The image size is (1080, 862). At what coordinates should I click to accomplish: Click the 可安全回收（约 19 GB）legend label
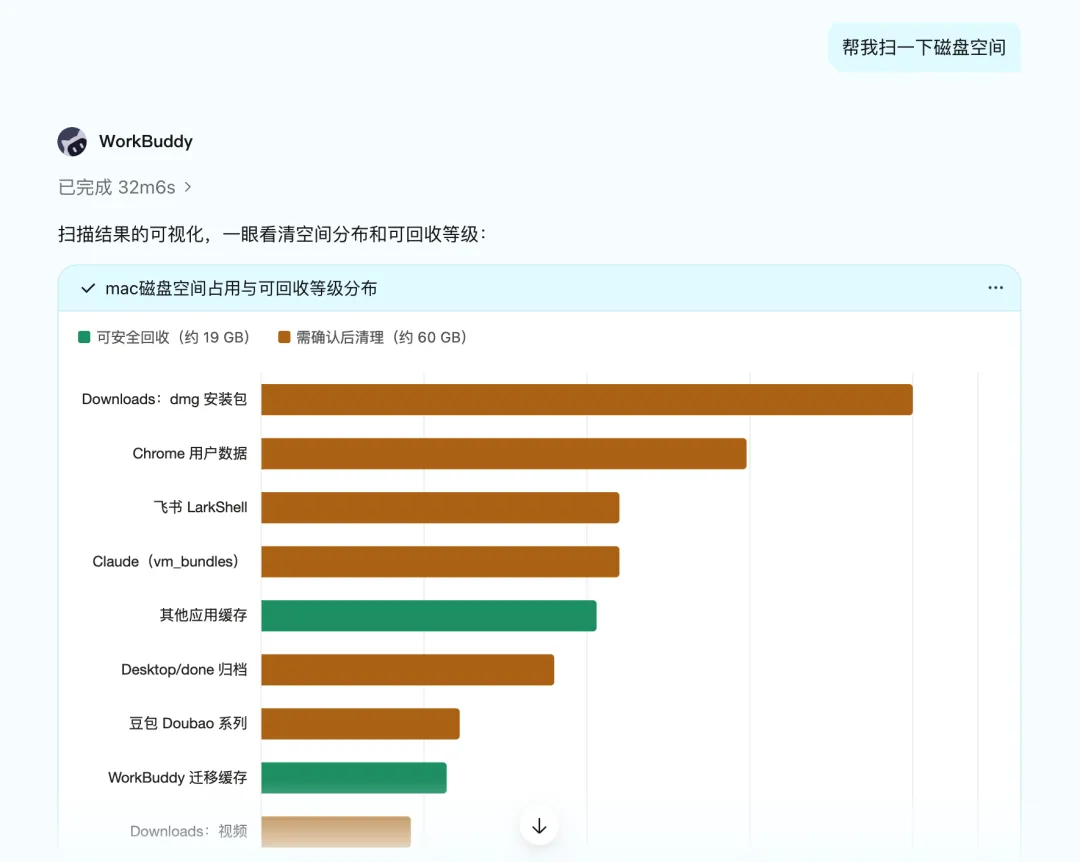[173, 337]
